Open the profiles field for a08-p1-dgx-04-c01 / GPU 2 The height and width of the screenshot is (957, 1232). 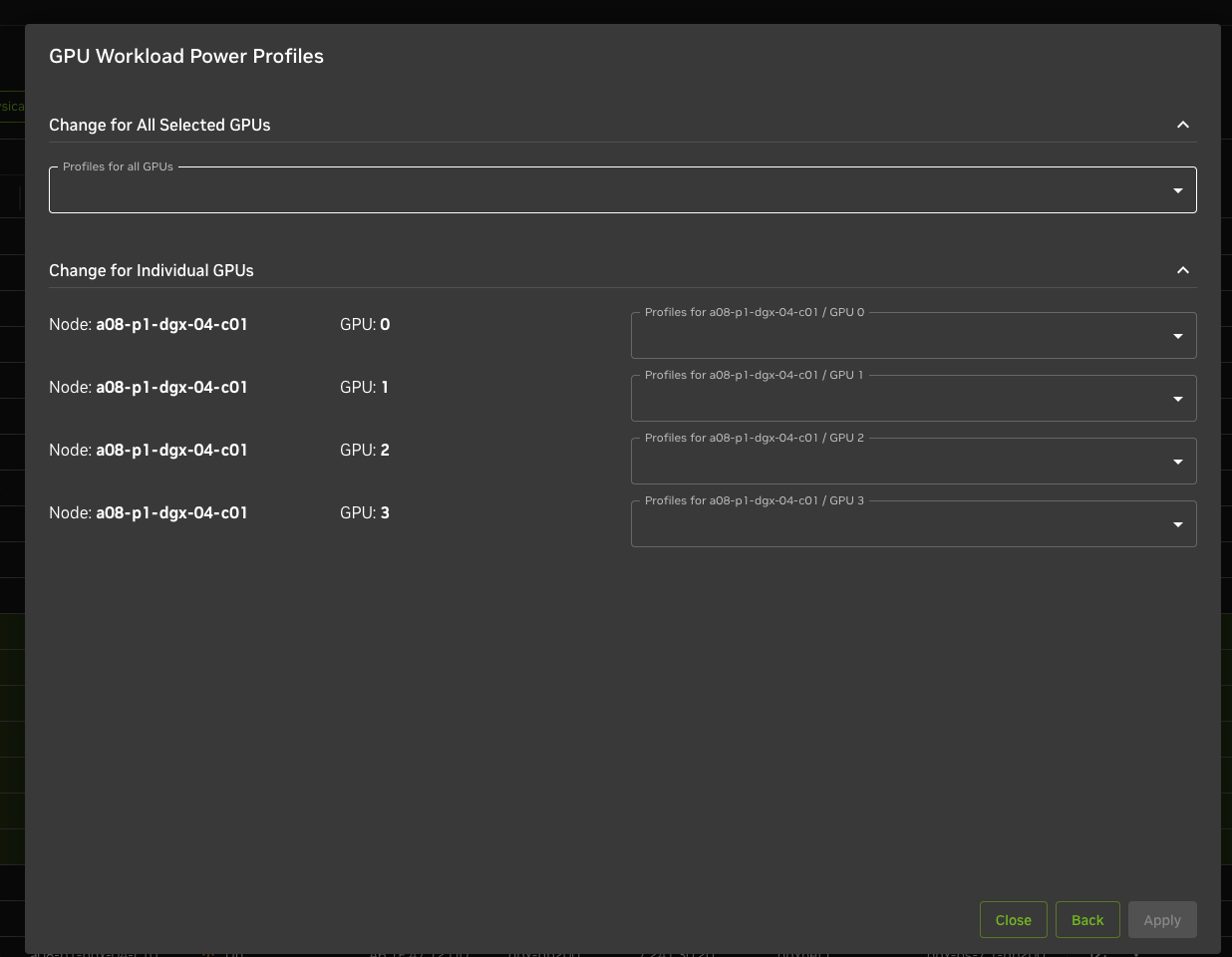[x=897, y=462]
